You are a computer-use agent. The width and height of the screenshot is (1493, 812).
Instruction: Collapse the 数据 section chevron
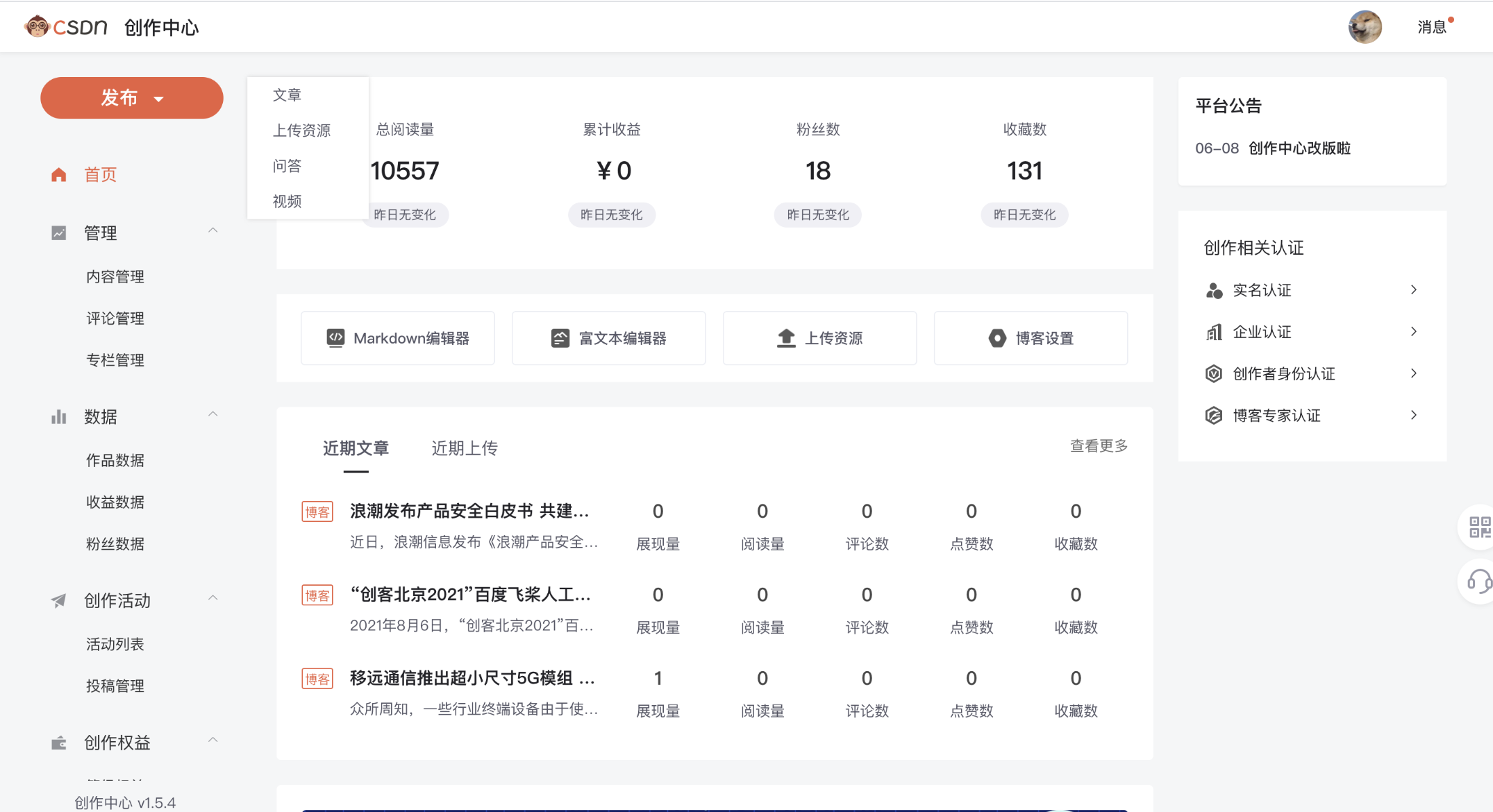(x=213, y=414)
